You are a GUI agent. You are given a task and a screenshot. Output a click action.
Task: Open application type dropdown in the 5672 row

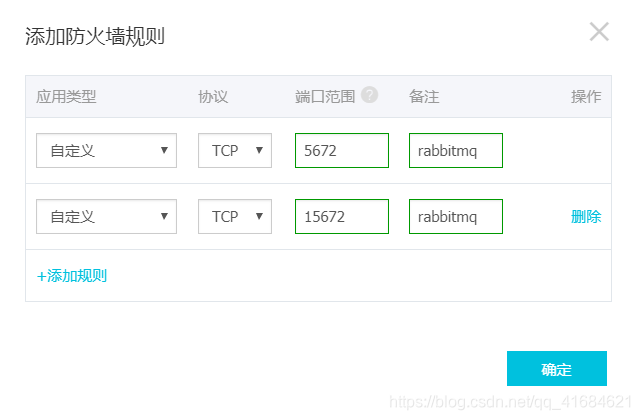pyautogui.click(x=106, y=151)
